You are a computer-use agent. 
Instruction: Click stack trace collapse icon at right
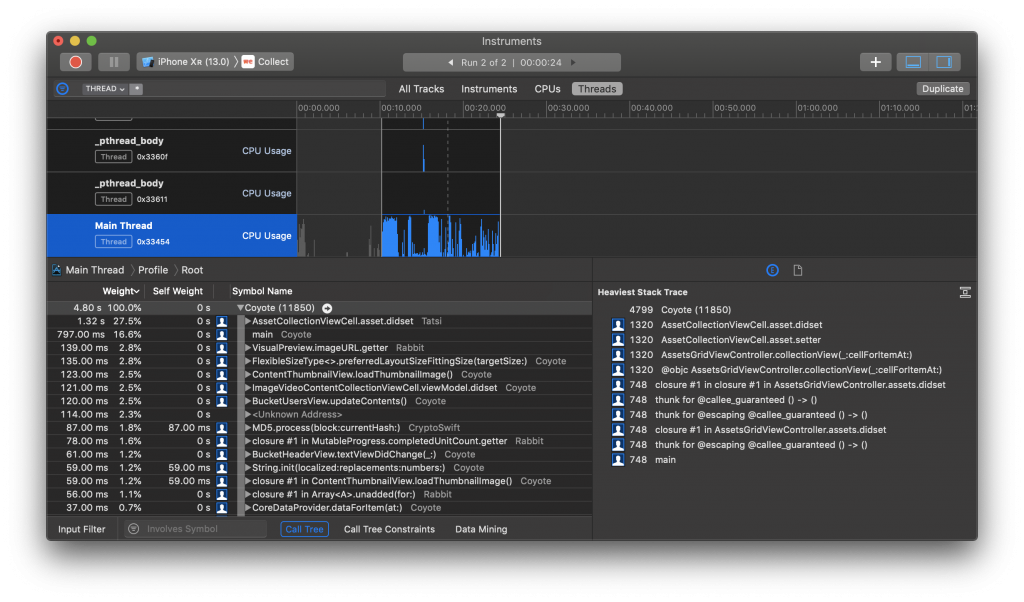965,292
